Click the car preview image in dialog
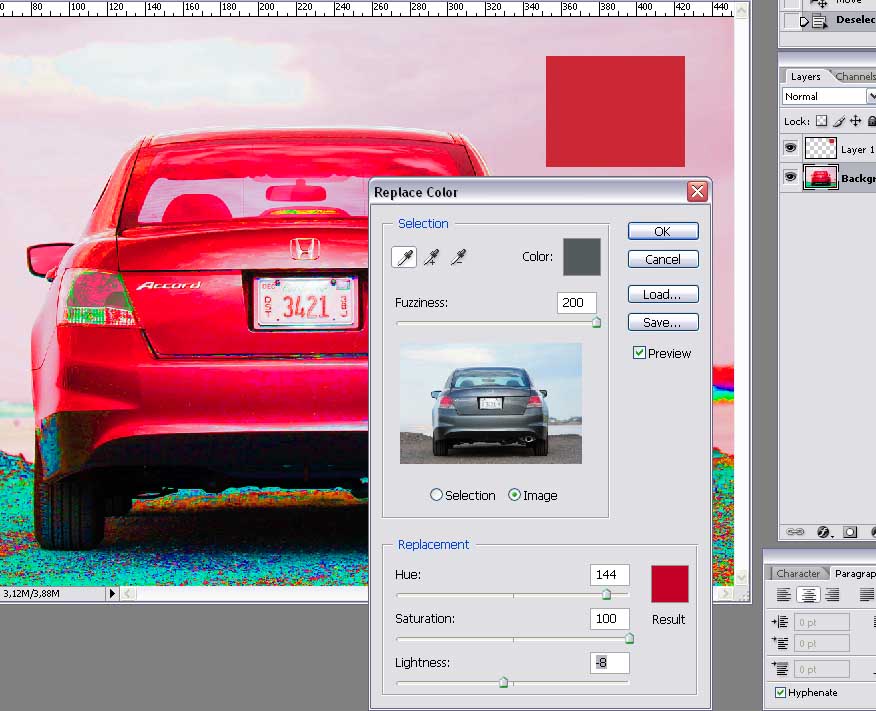876x711 pixels. (x=491, y=403)
